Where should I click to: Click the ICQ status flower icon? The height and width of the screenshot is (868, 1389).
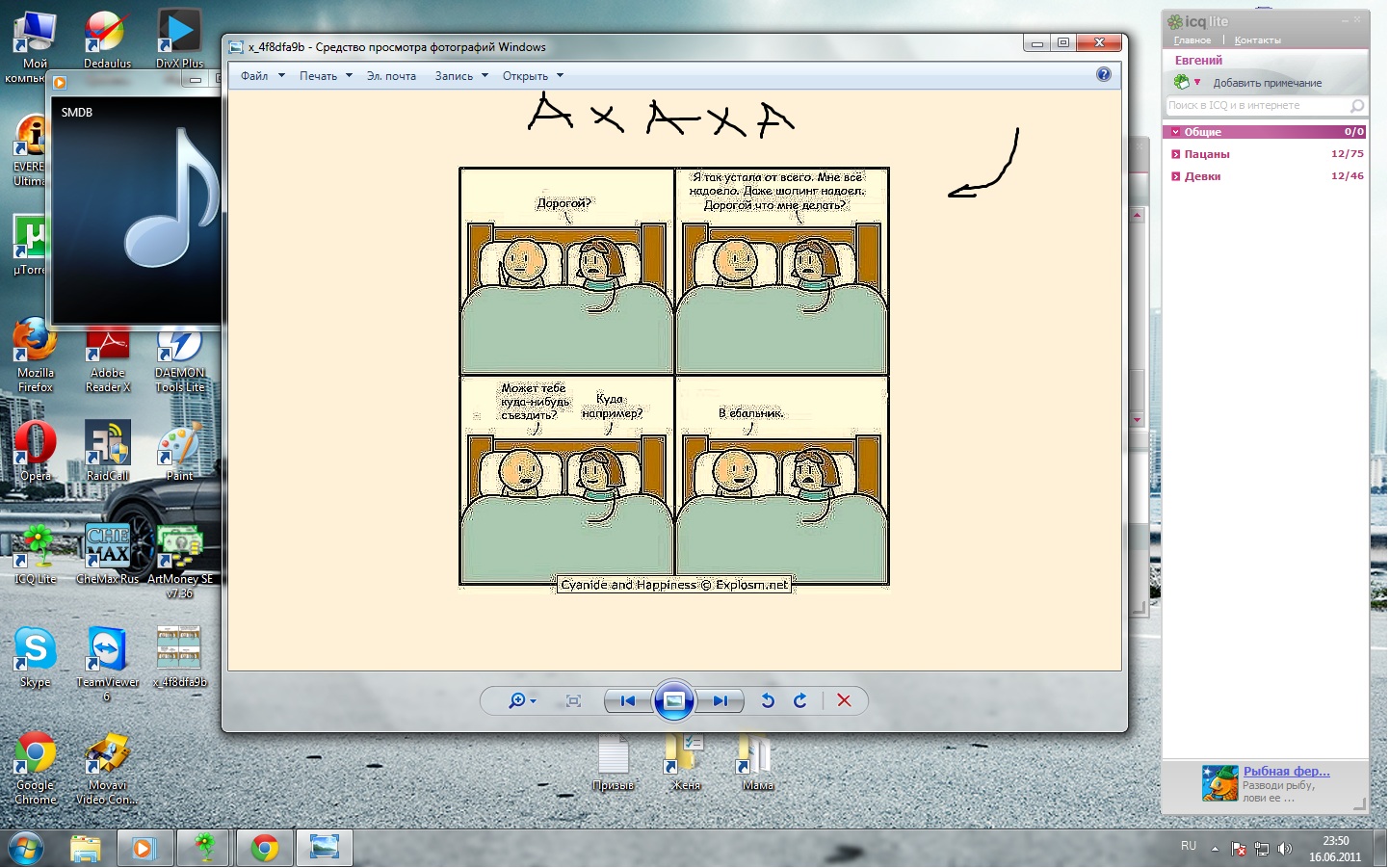point(1182,82)
